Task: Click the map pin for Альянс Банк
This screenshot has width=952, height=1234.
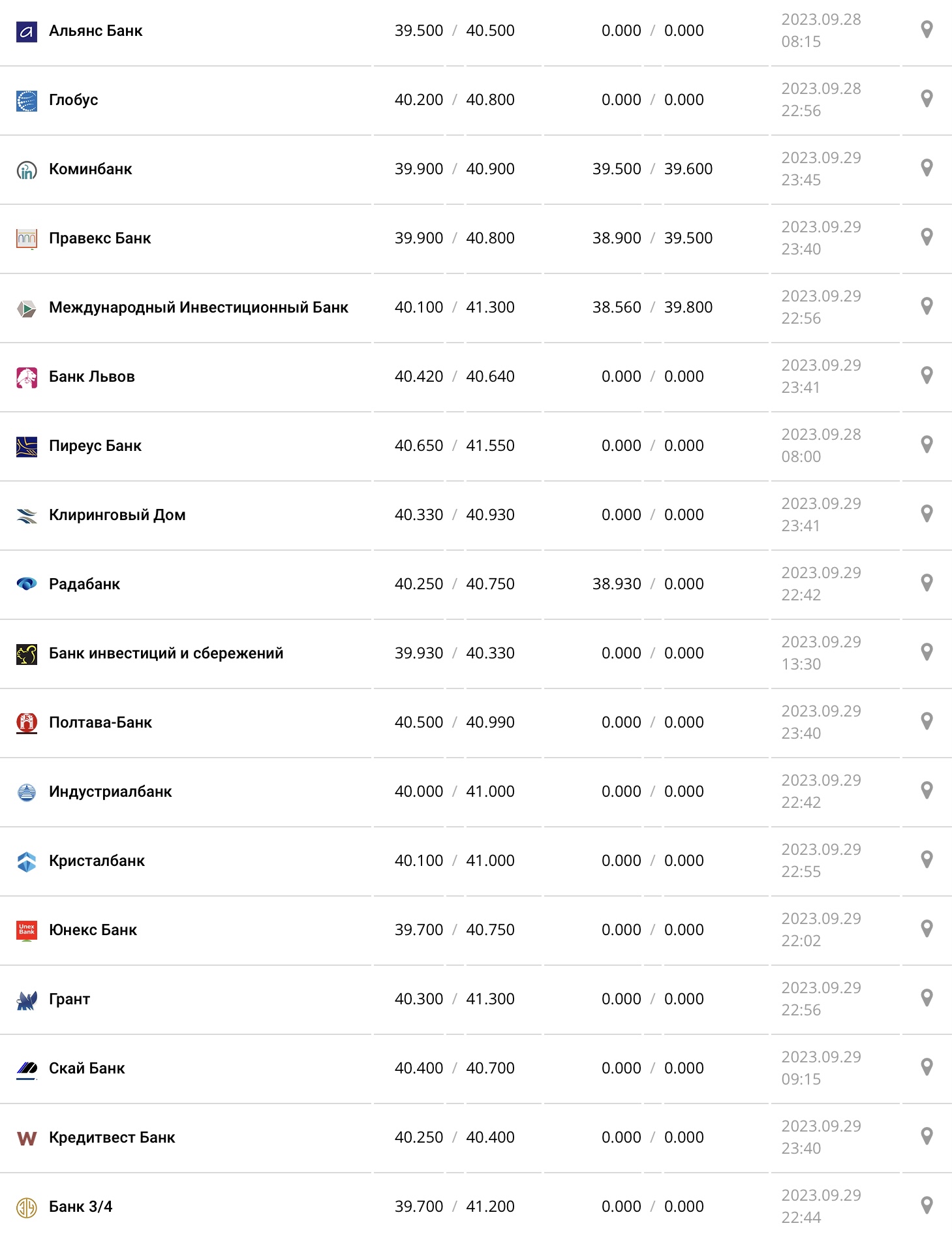Action: 926,30
